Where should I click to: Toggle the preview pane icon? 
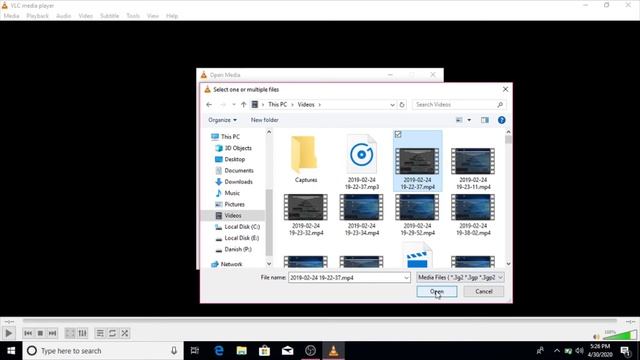click(484, 120)
